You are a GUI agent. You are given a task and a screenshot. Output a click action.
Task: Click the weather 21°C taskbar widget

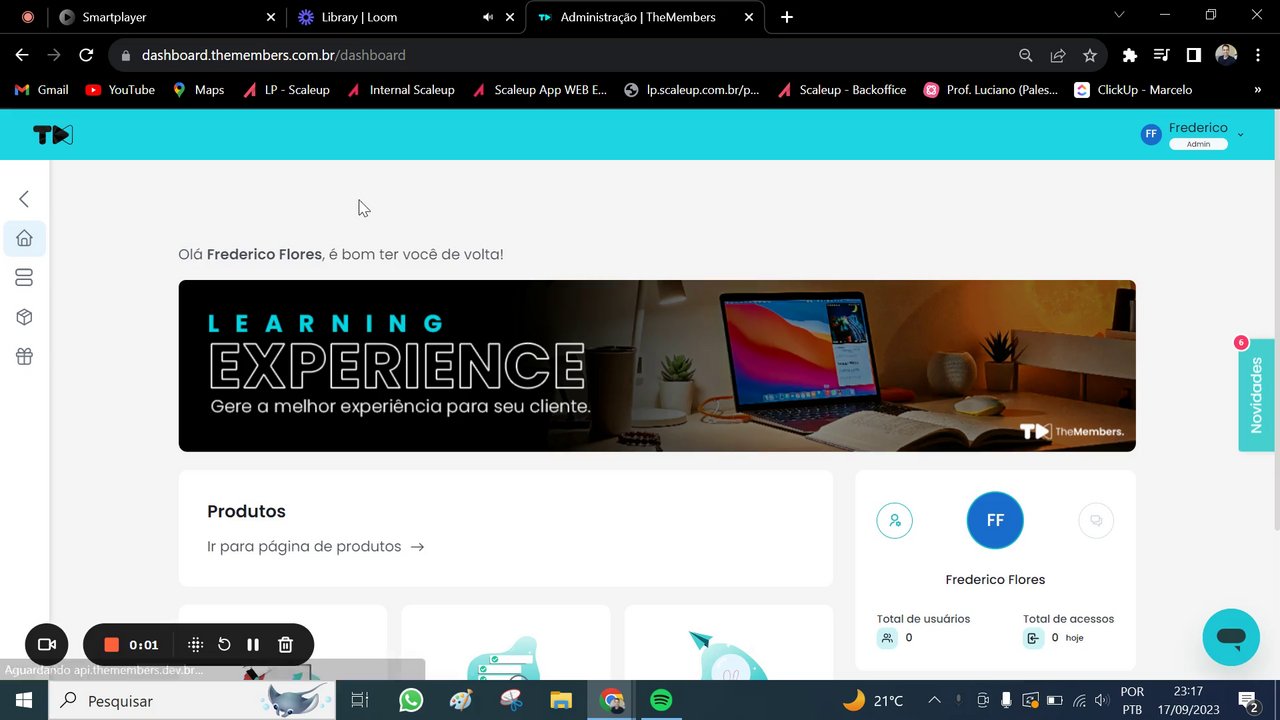point(873,701)
